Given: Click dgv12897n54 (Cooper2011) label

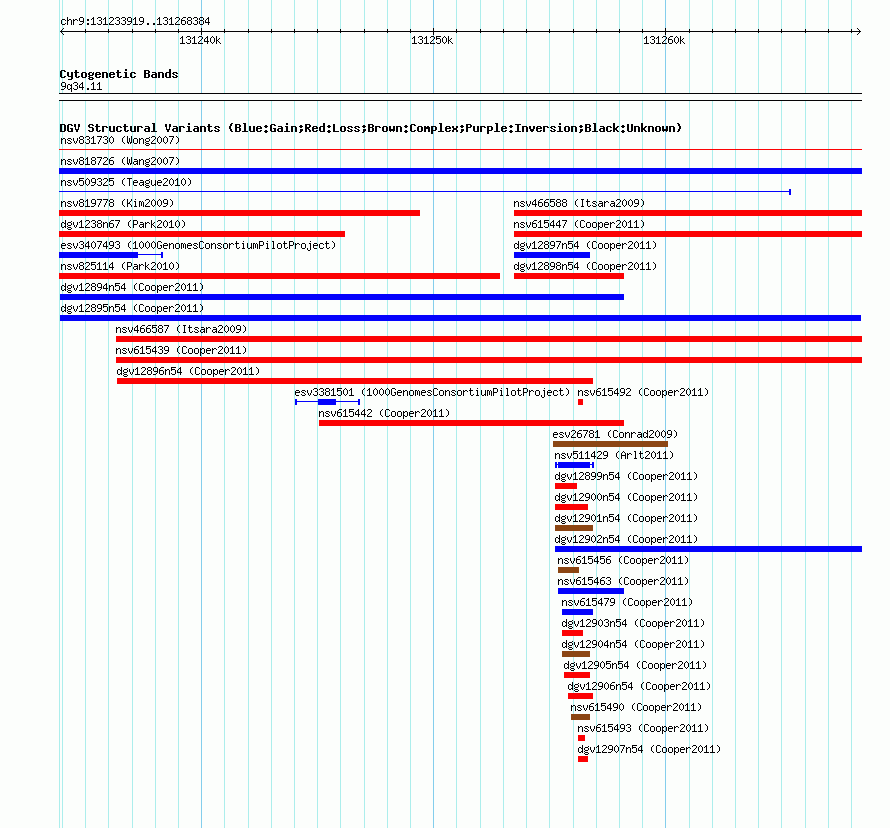Looking at the screenshot, I should pos(585,245).
